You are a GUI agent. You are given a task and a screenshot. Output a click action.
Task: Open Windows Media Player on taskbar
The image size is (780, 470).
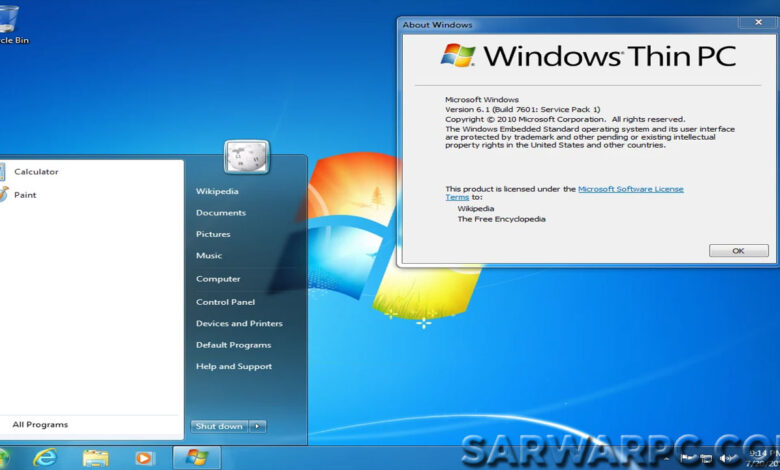point(145,458)
